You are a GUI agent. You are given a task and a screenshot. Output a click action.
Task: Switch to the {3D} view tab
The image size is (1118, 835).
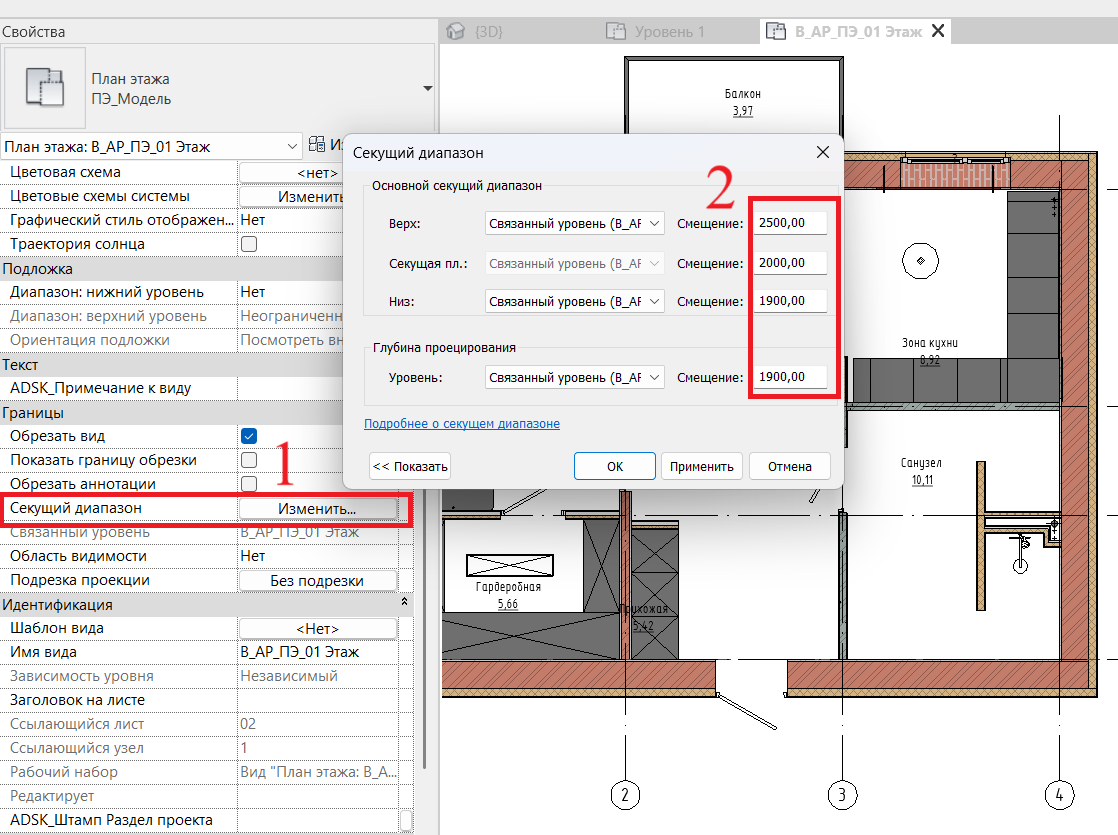click(478, 32)
